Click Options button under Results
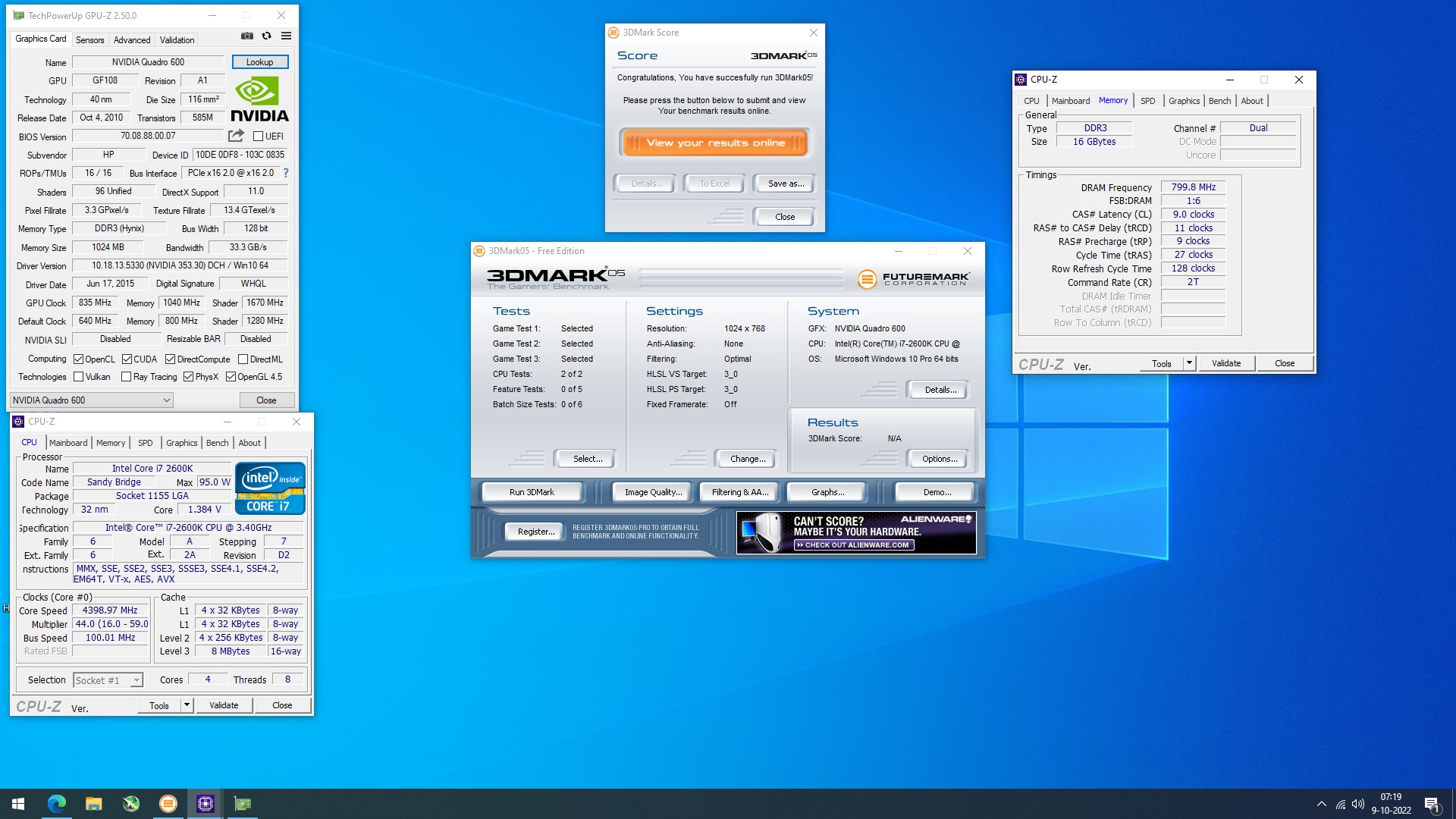The height and width of the screenshot is (819, 1456). pos(939,459)
